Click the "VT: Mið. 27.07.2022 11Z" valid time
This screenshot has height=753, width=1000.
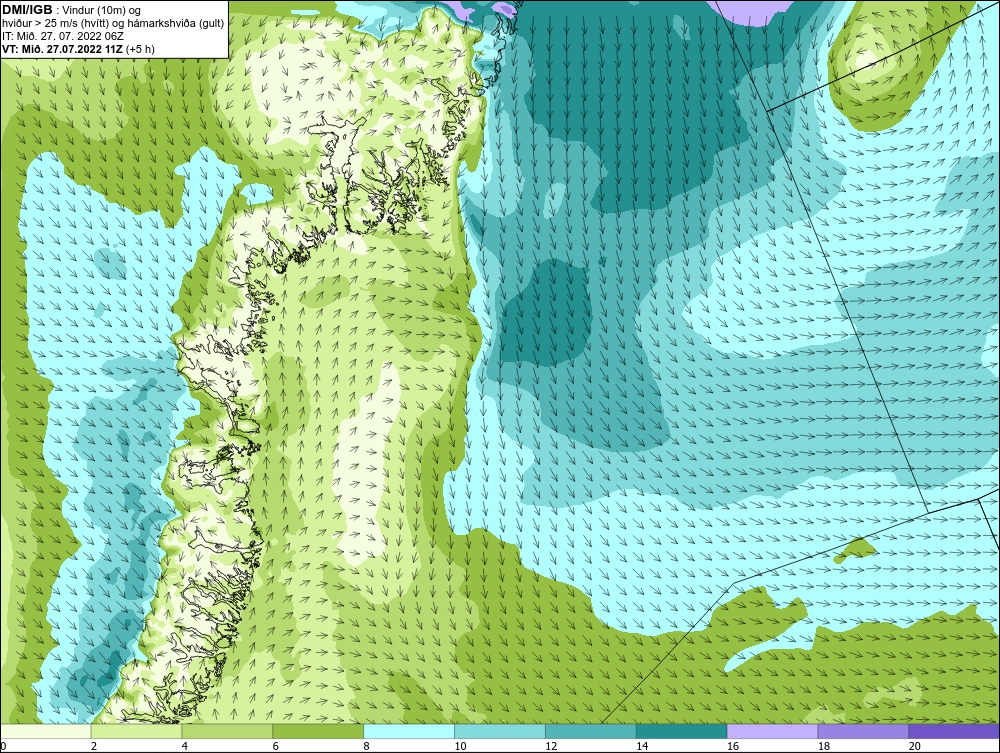tap(62, 48)
